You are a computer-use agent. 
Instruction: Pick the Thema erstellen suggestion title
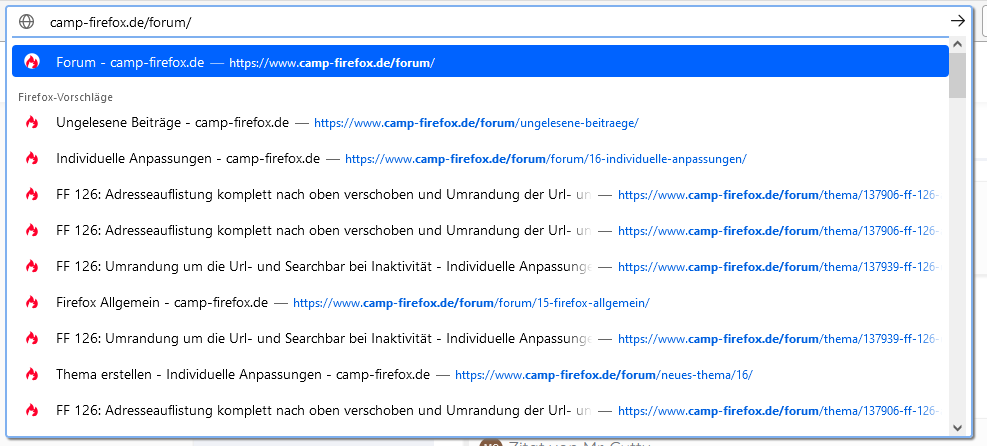[x=243, y=374]
